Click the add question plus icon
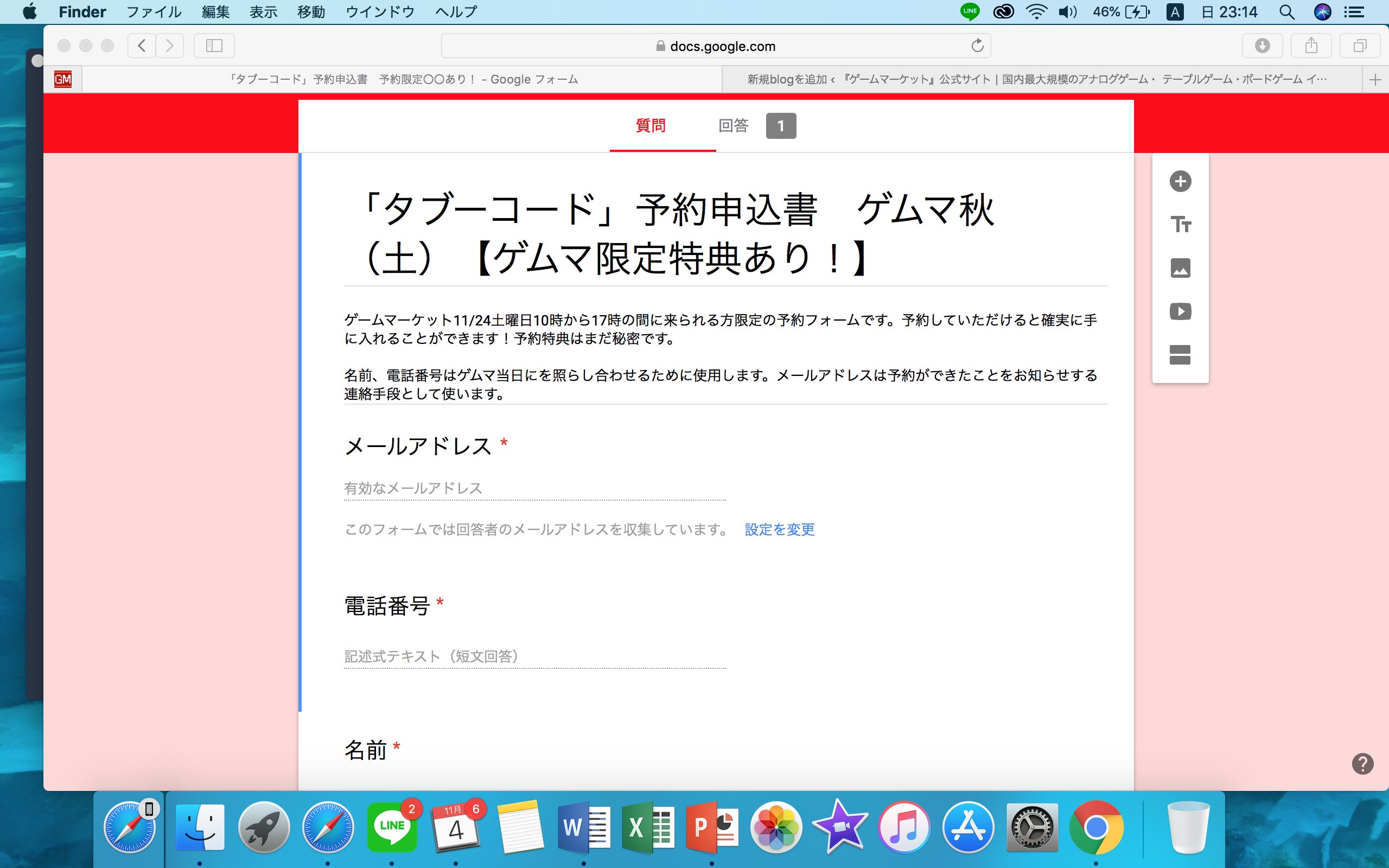 click(x=1180, y=181)
